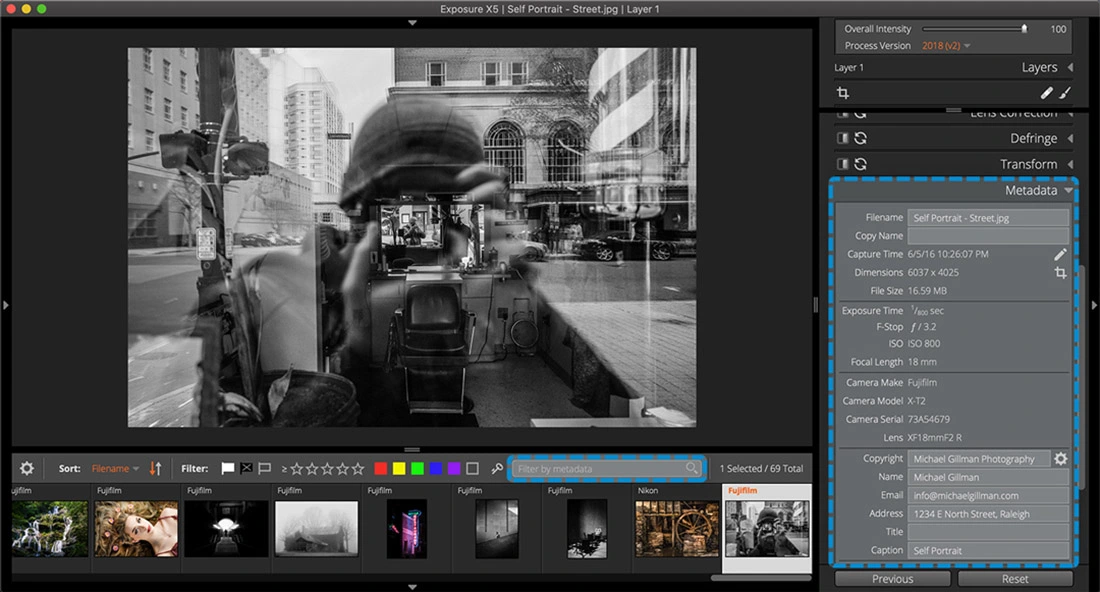Select the brush tool in Layers panel

pos(1064,93)
